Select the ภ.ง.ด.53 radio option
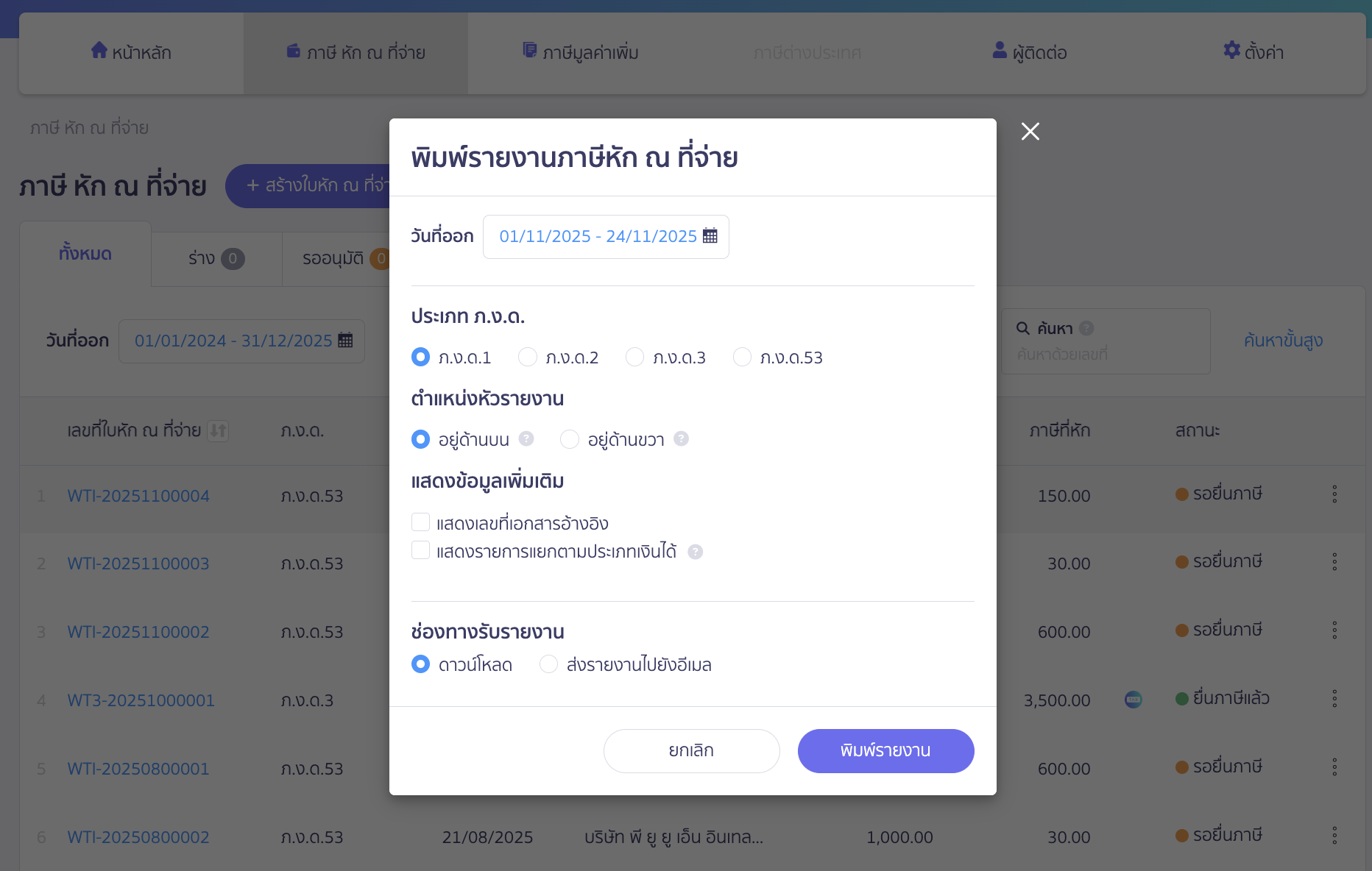The width and height of the screenshot is (1372, 871). coord(743,358)
